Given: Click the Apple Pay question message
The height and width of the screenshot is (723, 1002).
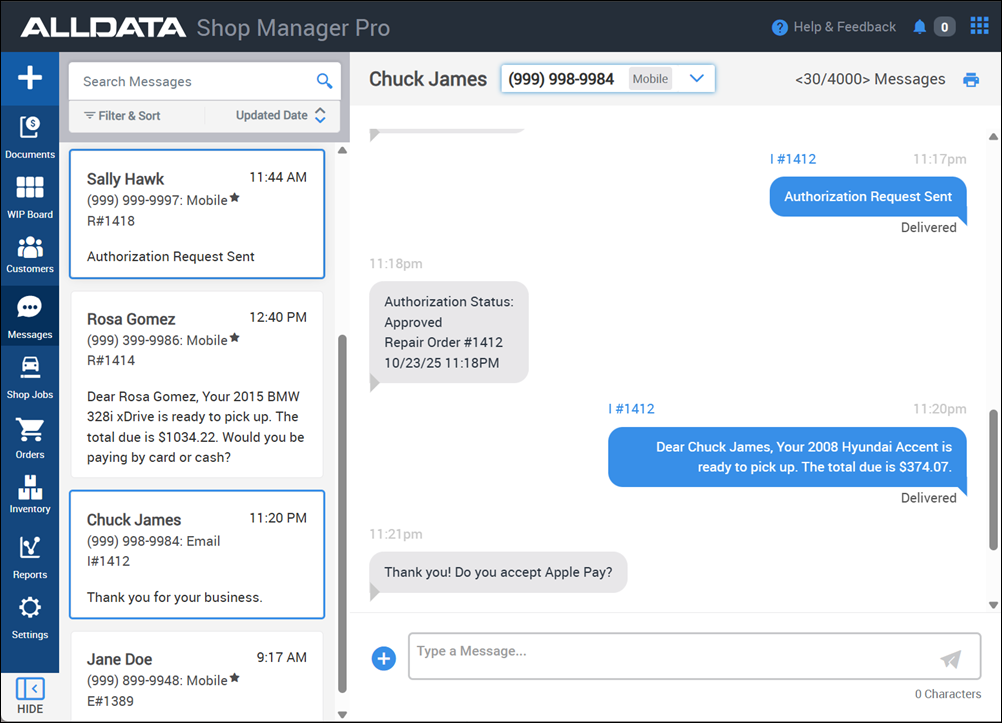Looking at the screenshot, I should click(x=498, y=572).
